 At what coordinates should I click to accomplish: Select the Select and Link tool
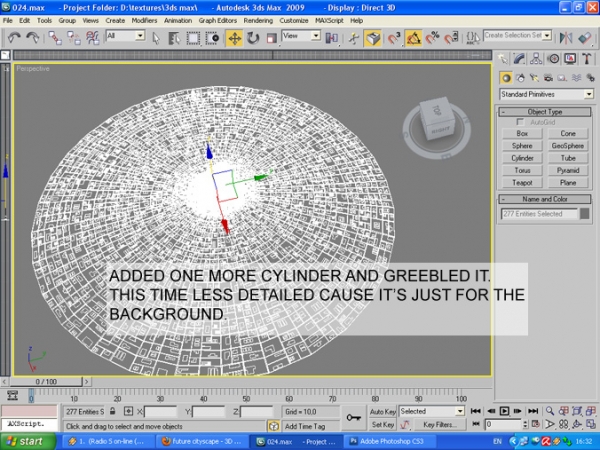click(x=55, y=38)
